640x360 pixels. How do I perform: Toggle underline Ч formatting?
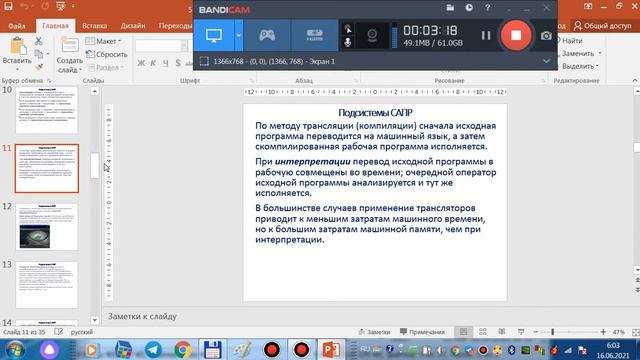(165, 63)
